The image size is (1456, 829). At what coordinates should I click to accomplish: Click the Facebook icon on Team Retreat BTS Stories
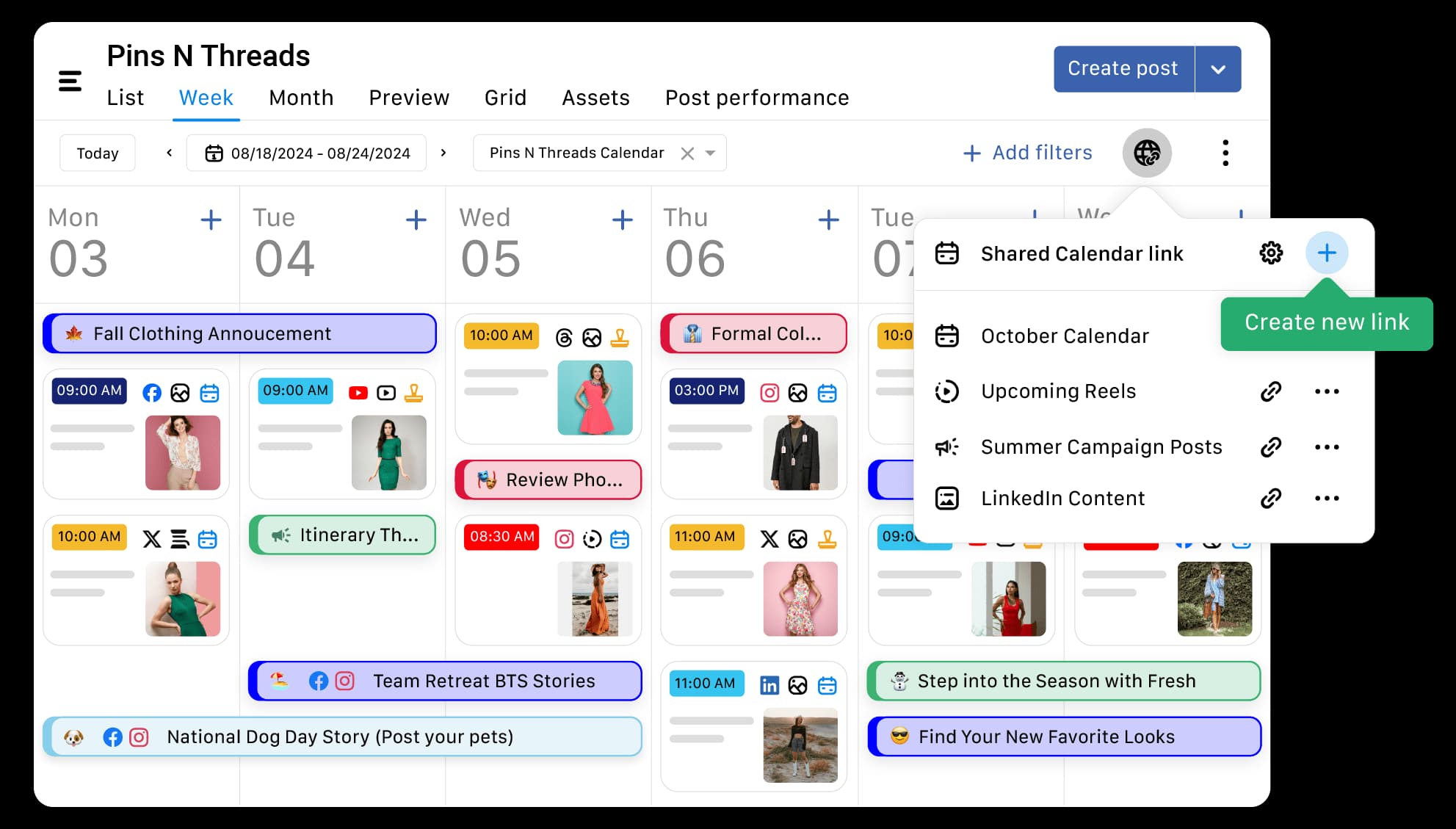[x=319, y=681]
